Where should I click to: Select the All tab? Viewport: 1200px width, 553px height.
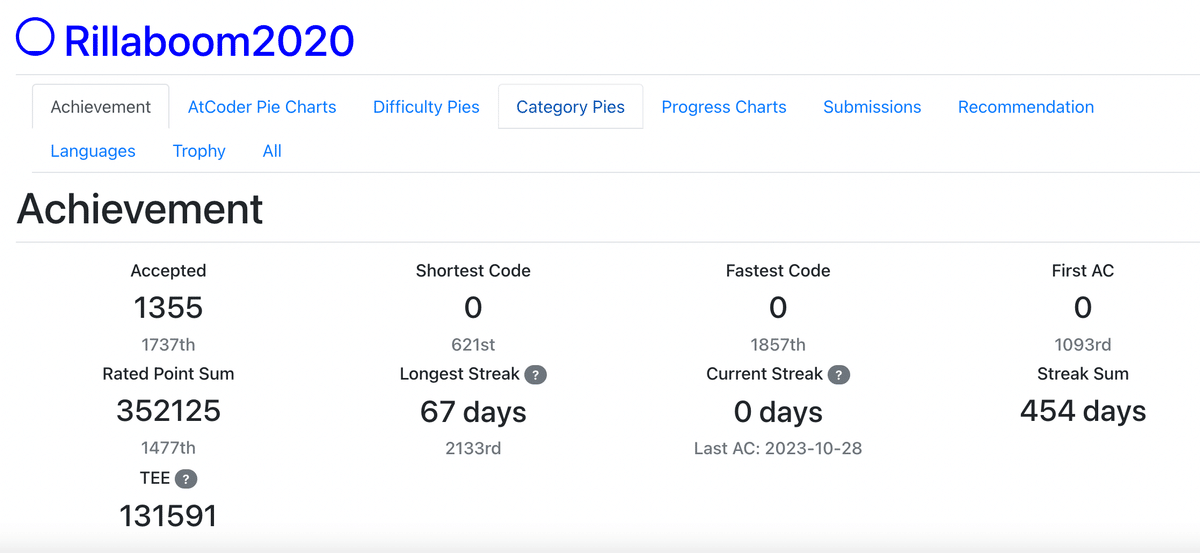pos(272,151)
